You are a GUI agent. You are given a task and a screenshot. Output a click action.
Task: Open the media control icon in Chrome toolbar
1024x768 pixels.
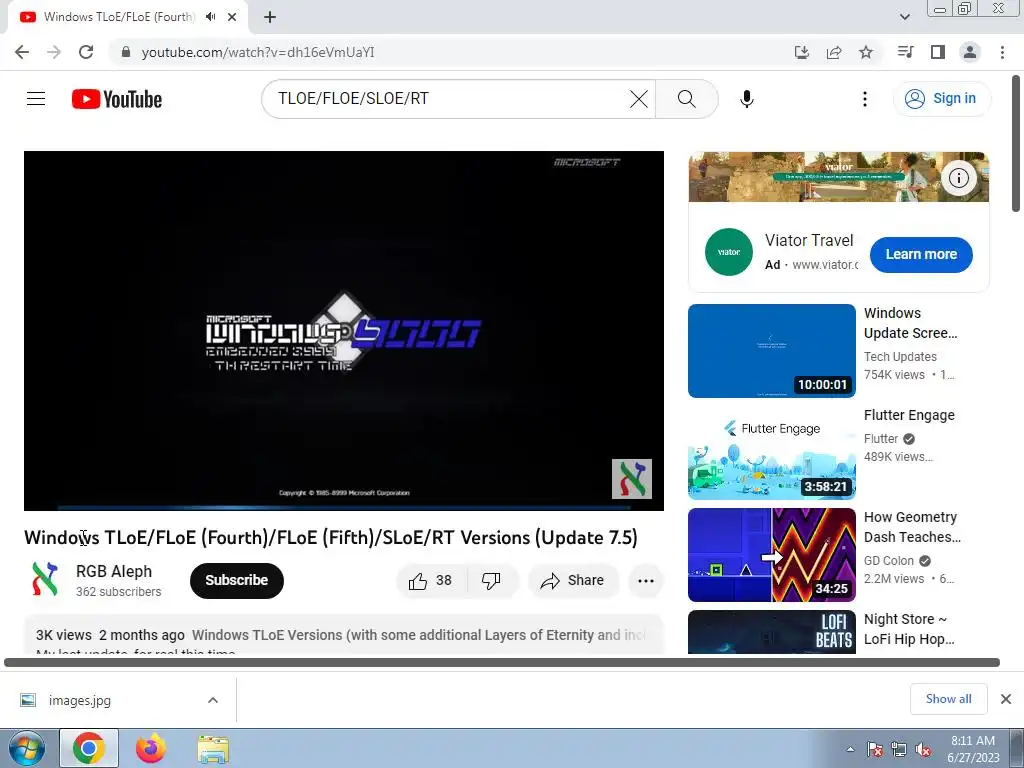pyautogui.click(x=905, y=52)
